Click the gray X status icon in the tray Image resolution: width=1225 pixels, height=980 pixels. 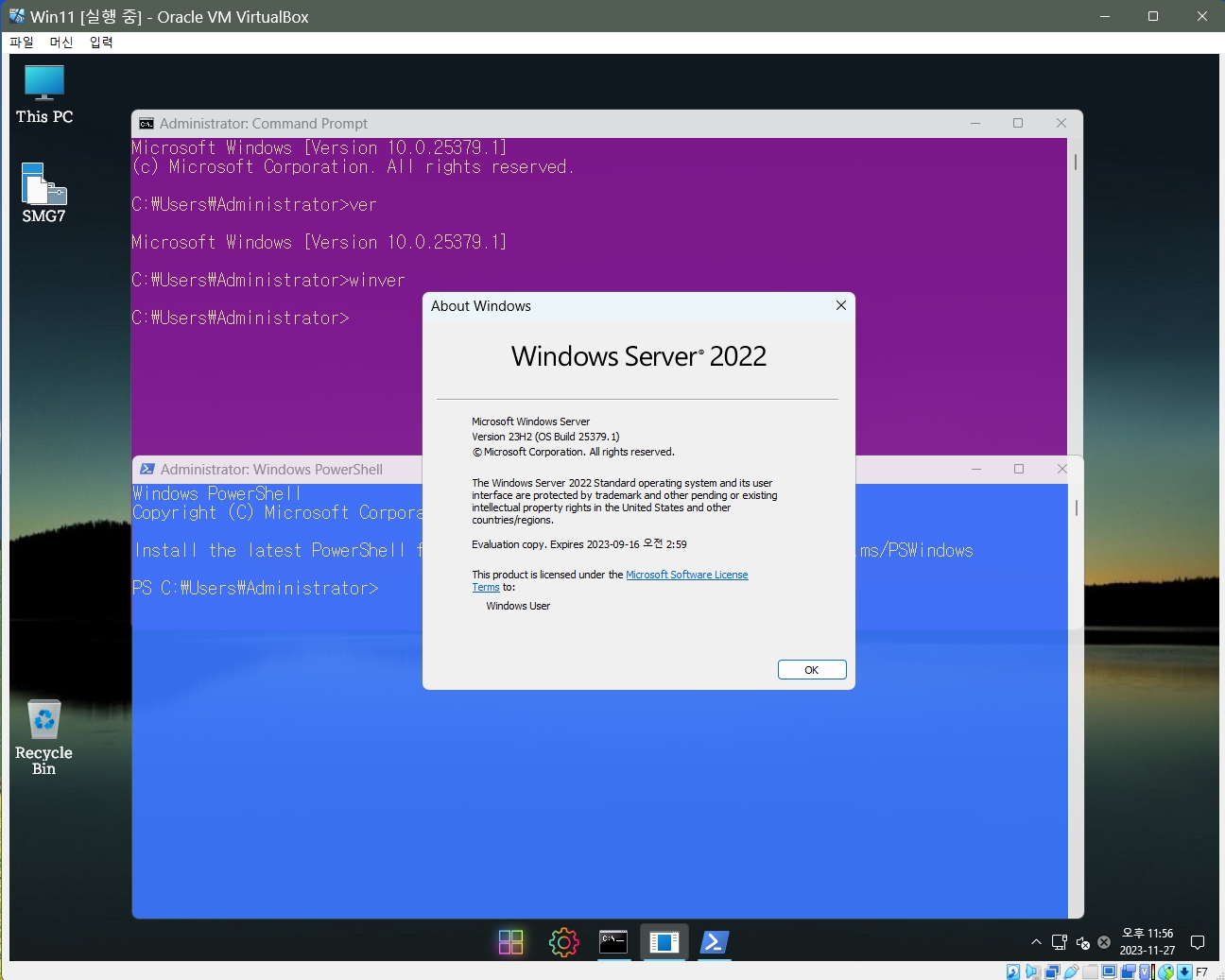point(1104,942)
